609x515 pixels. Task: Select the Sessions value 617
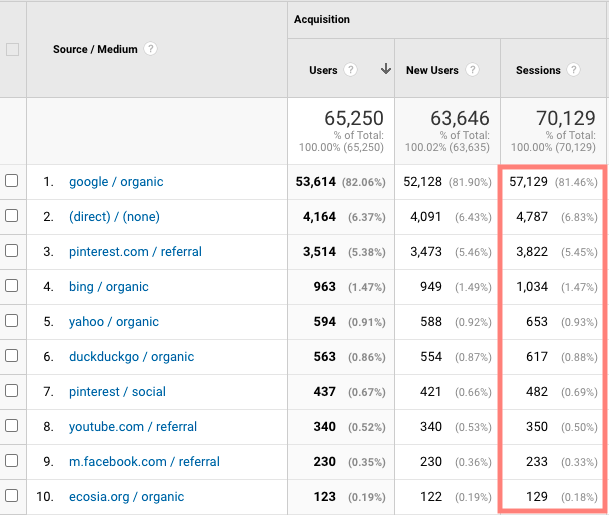537,357
